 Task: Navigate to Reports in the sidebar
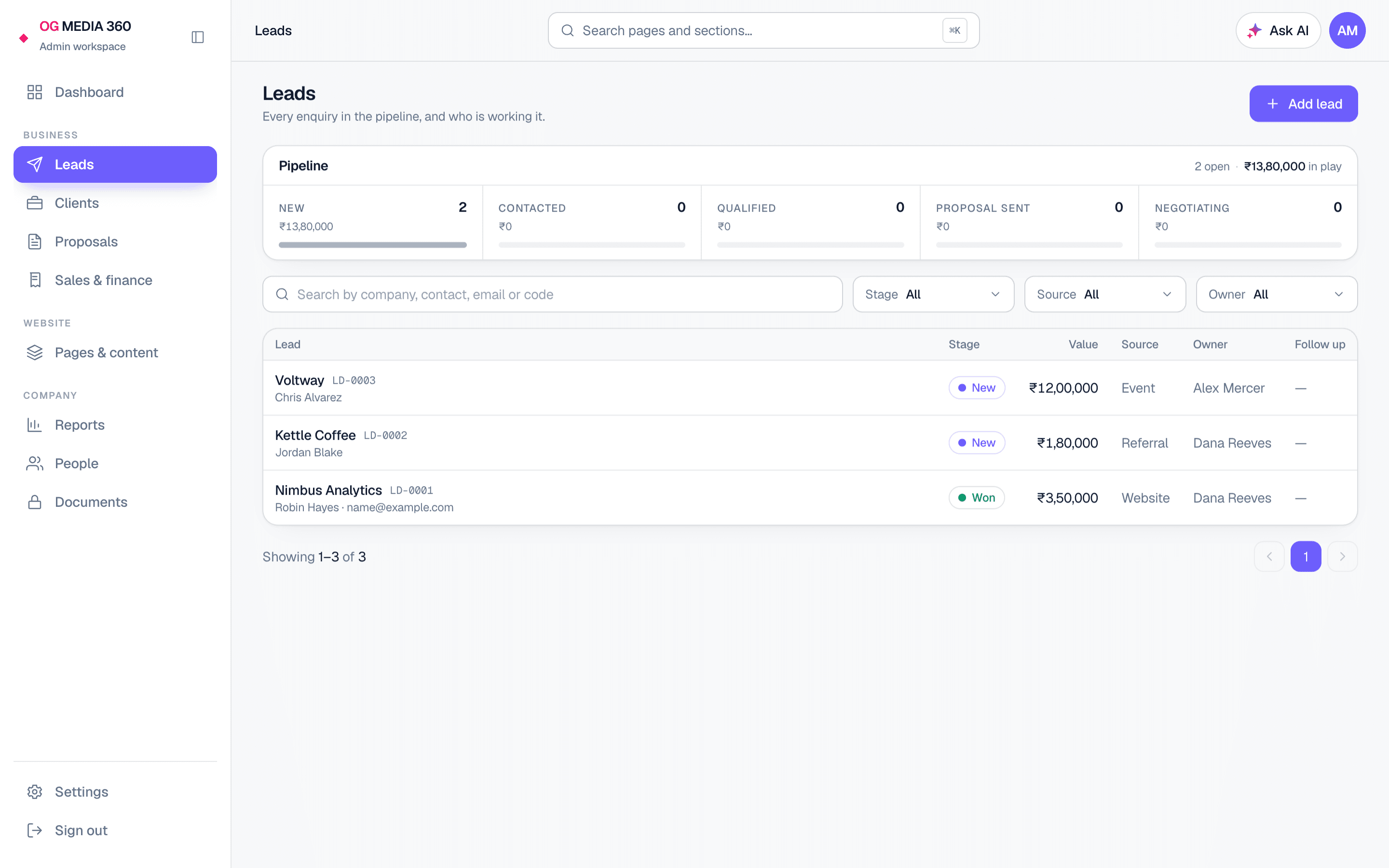115,425
